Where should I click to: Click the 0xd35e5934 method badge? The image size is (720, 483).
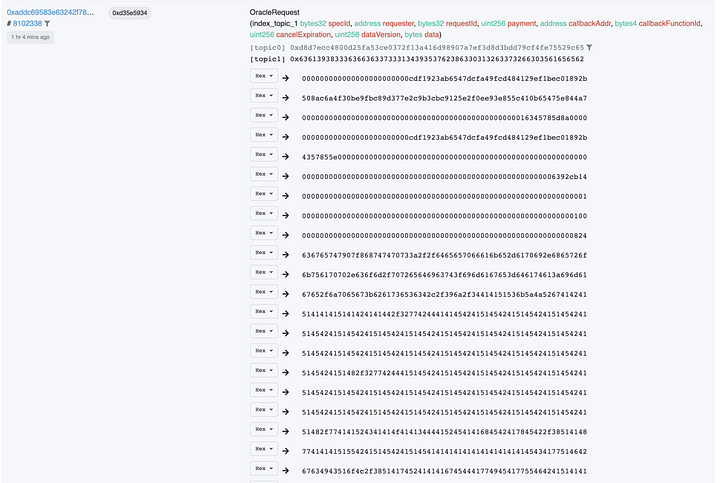click(129, 13)
